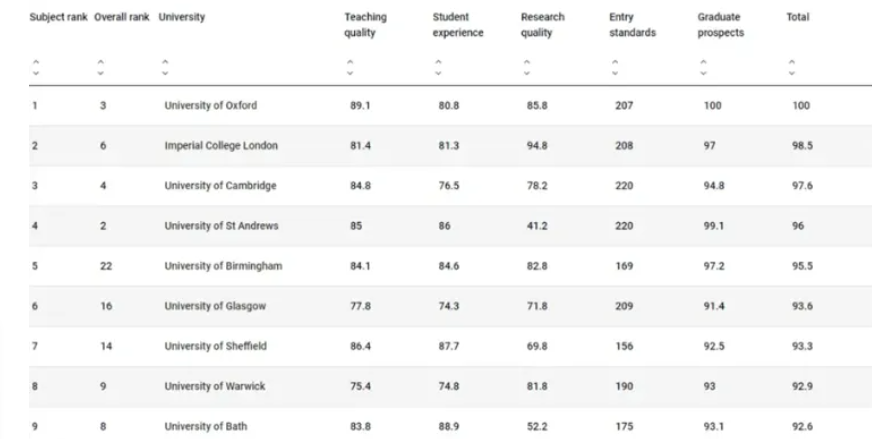Sort by Graduate prospects arrows
The height and width of the screenshot is (439, 872).
(x=702, y=68)
